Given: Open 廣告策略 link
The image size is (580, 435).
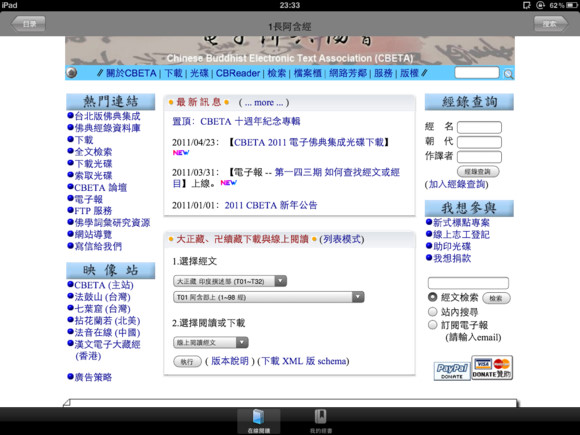Looking at the screenshot, I should (x=93, y=377).
